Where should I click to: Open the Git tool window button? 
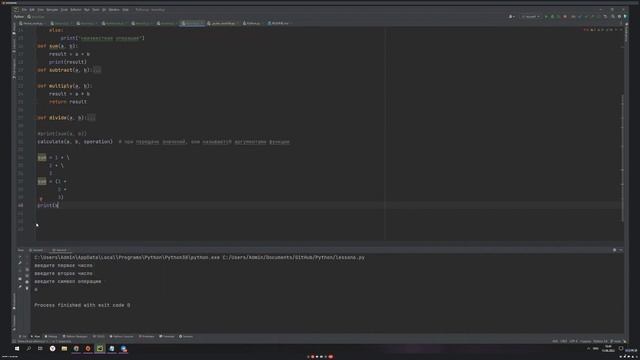[23, 336]
